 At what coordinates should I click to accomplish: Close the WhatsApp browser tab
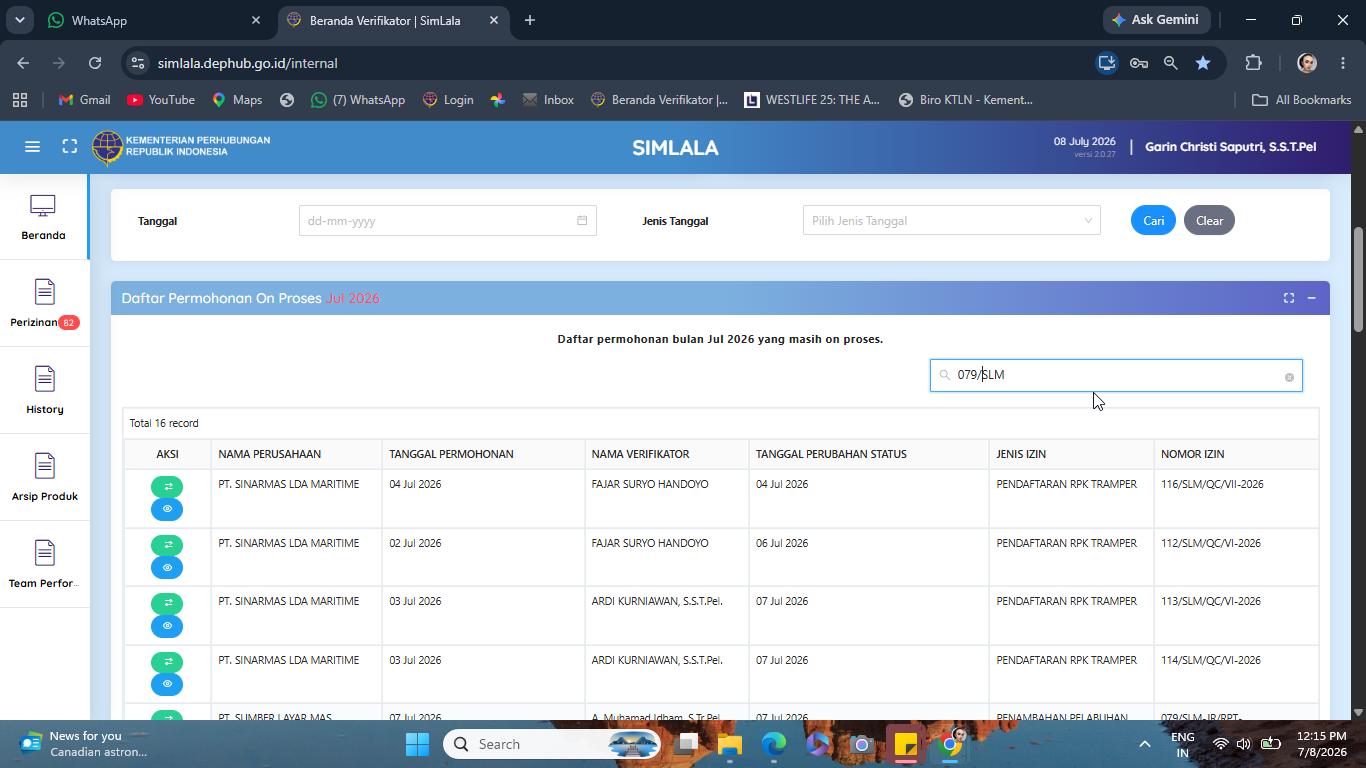click(256, 20)
